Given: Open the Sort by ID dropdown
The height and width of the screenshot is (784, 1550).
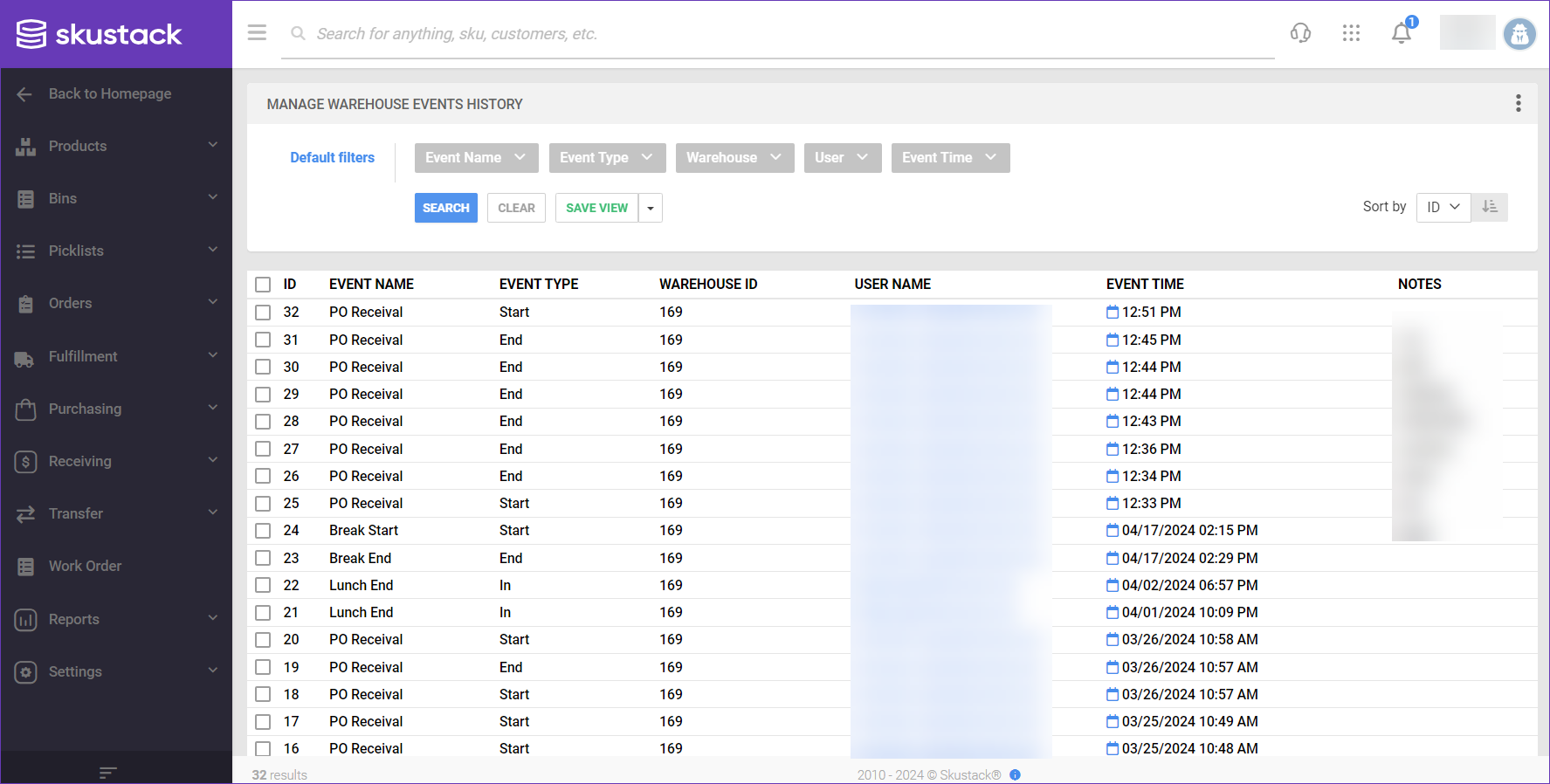Looking at the screenshot, I should click(x=1443, y=207).
